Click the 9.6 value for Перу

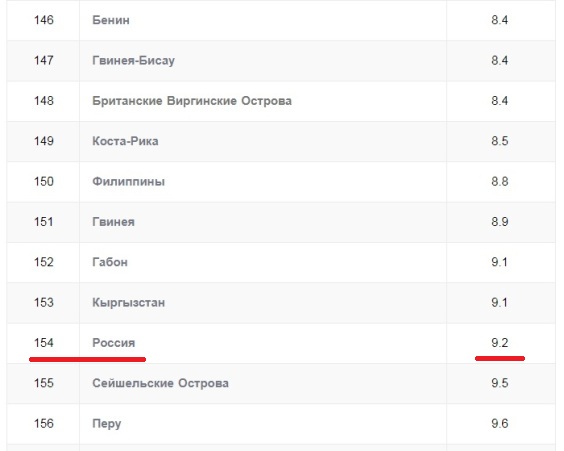[500, 424]
